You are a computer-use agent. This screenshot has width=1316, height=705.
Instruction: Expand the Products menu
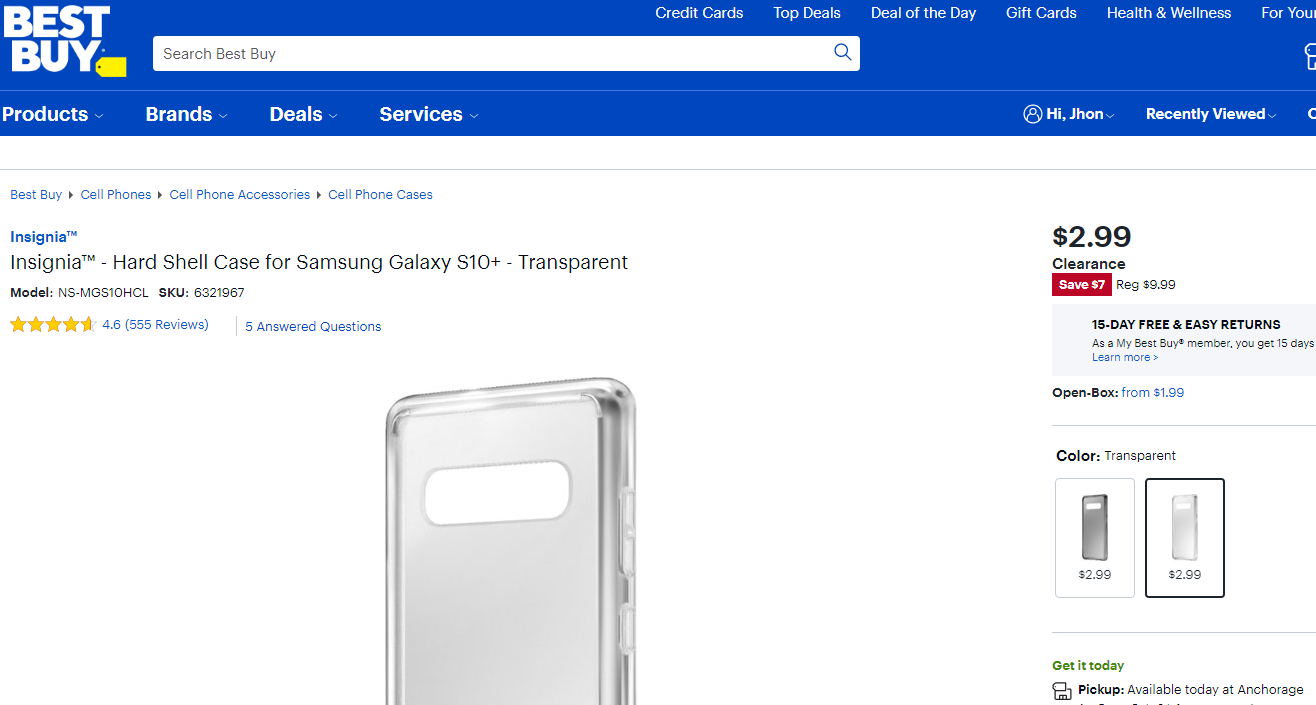click(x=52, y=114)
